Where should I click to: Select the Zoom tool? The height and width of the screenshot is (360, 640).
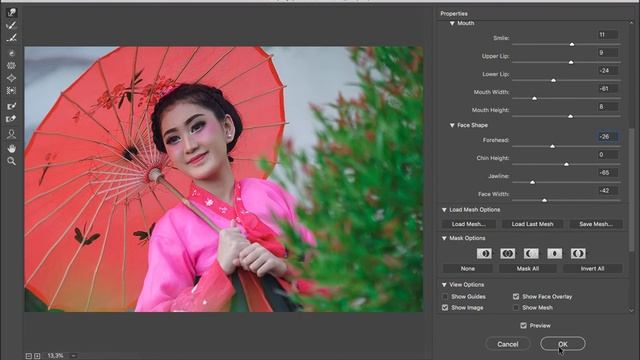(x=11, y=161)
